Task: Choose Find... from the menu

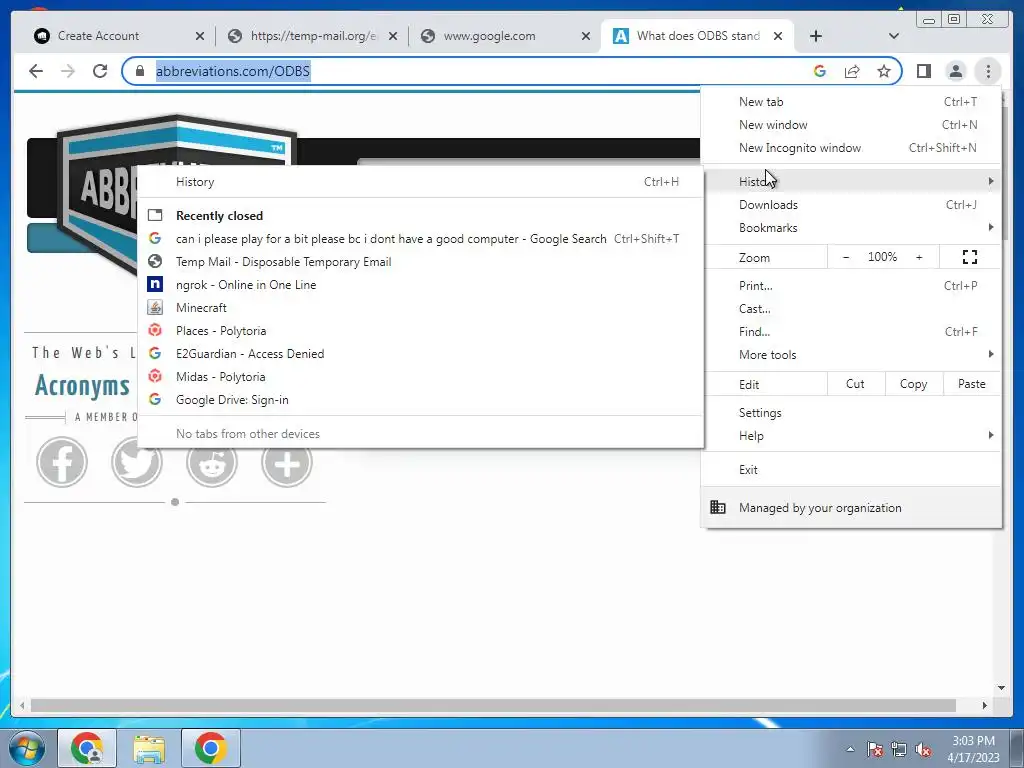Action: [851, 332]
